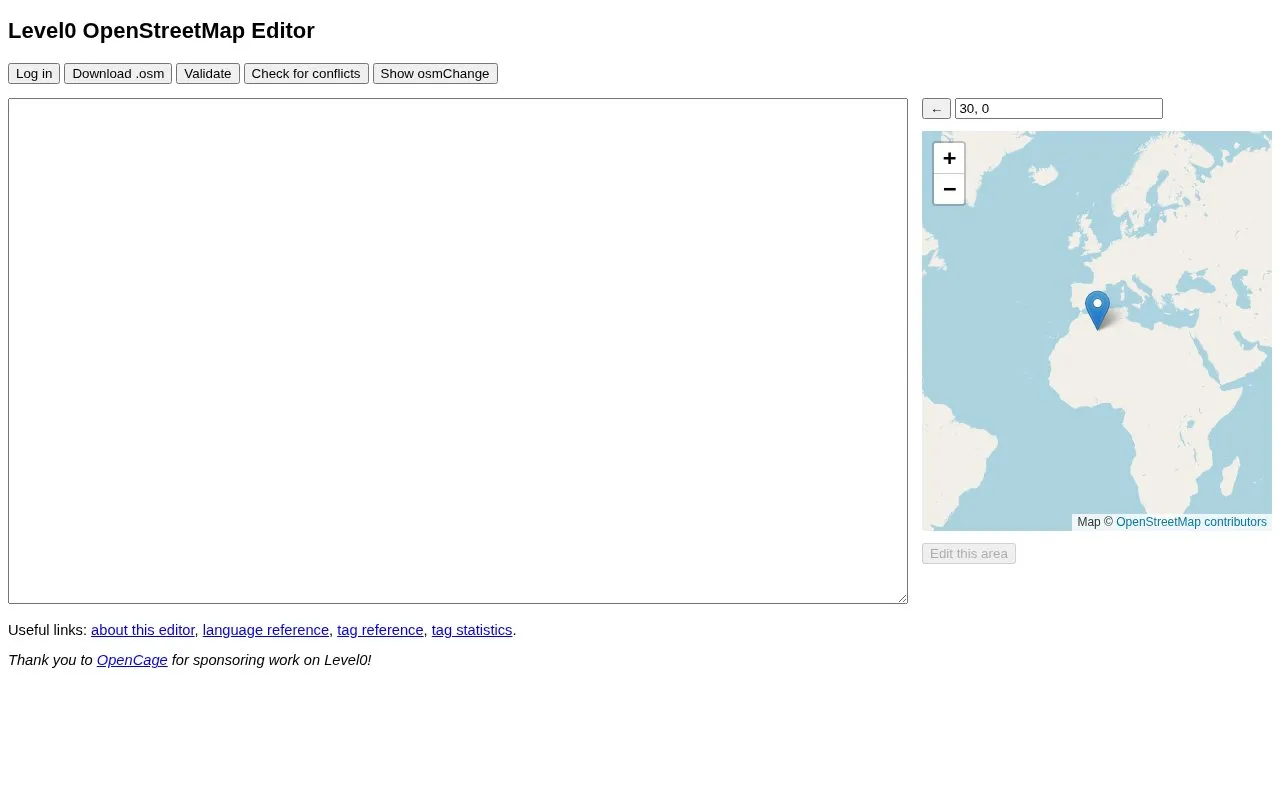
Task: Download the .osm file
Action: pyautogui.click(x=118, y=74)
